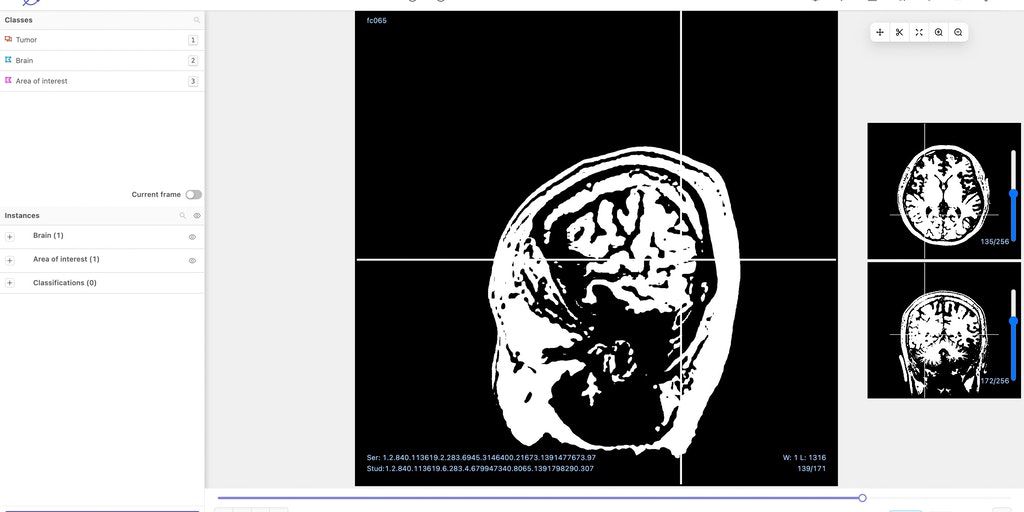Hide the Brain (1) instance group
Image resolution: width=1024 pixels, height=512 pixels.
192,237
